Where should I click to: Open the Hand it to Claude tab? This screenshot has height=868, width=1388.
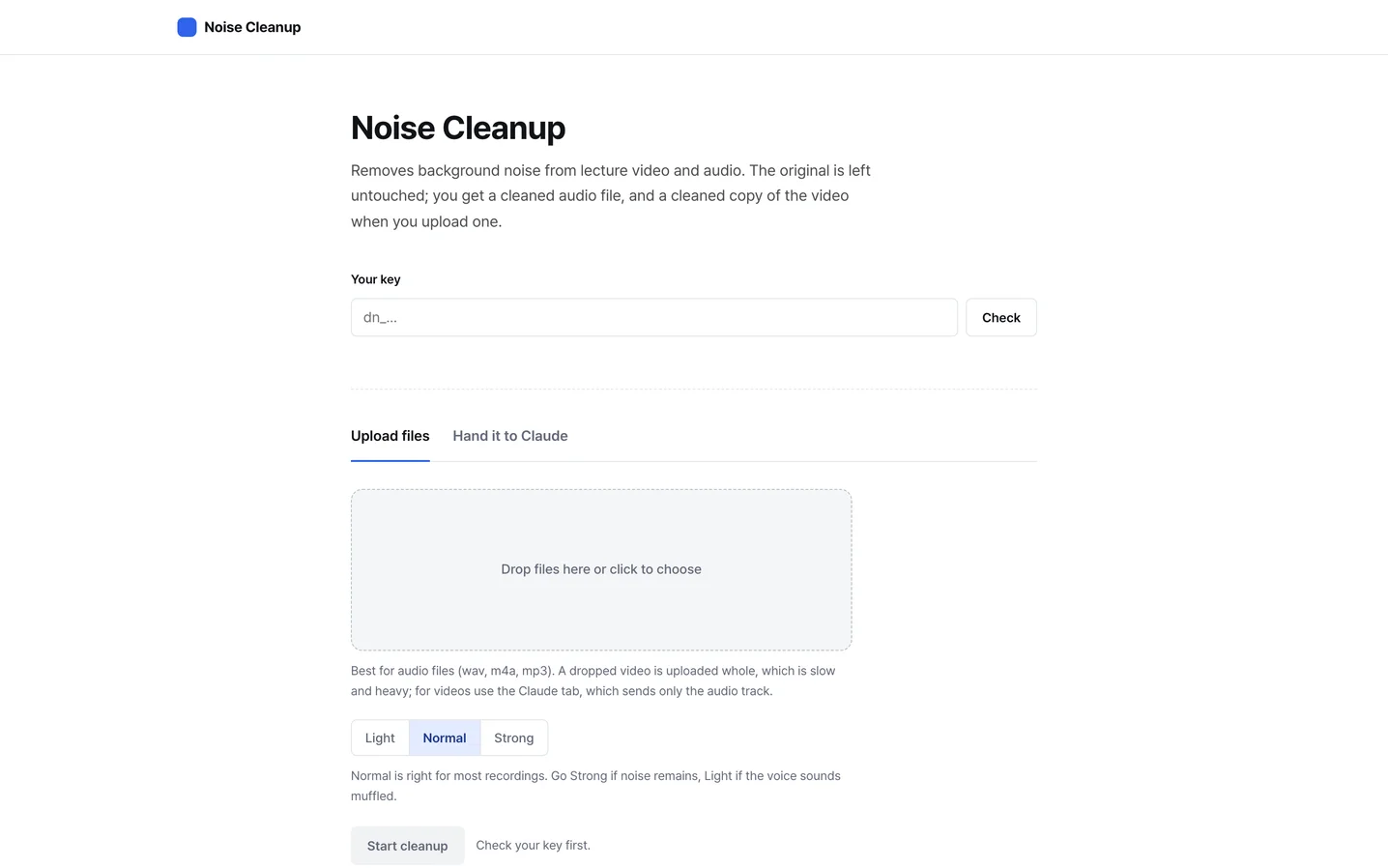pos(509,436)
